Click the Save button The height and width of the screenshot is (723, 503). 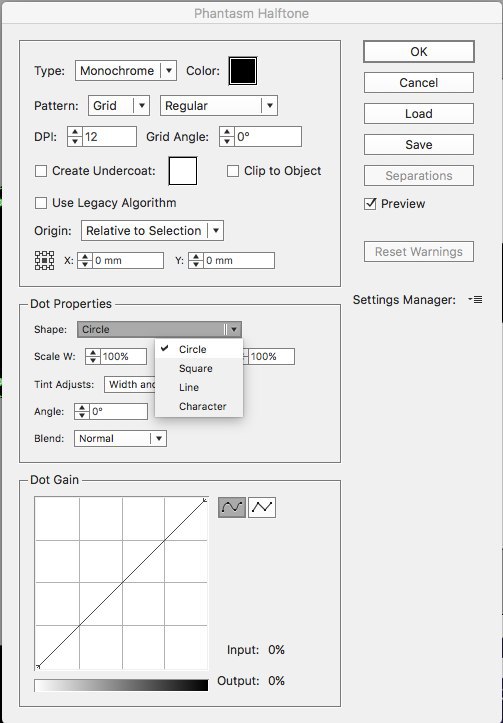click(419, 144)
